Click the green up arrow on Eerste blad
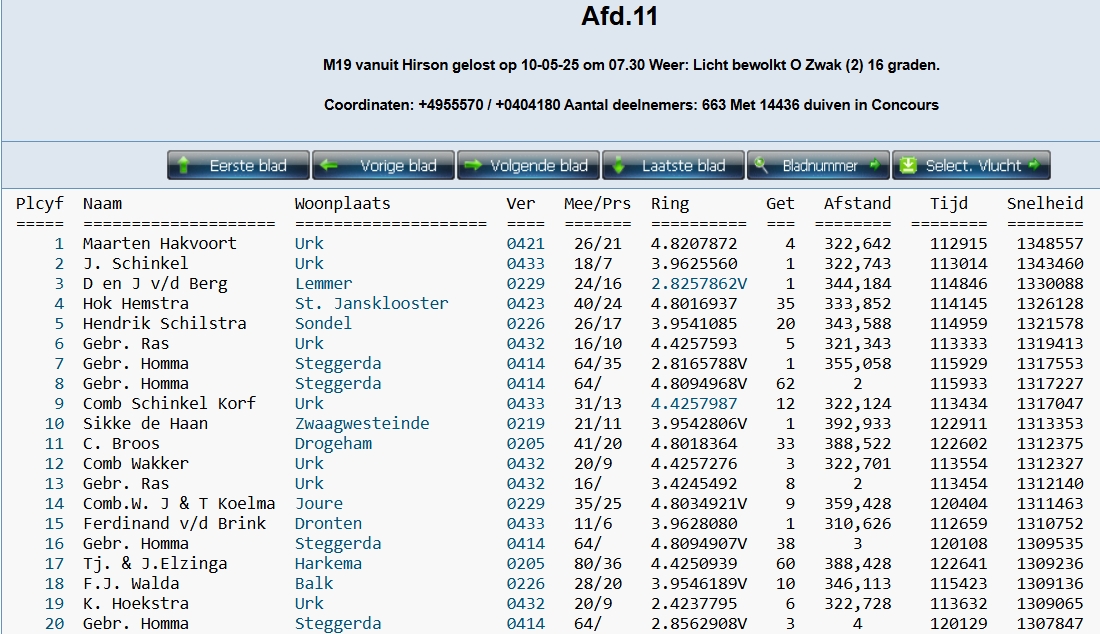 pos(185,166)
